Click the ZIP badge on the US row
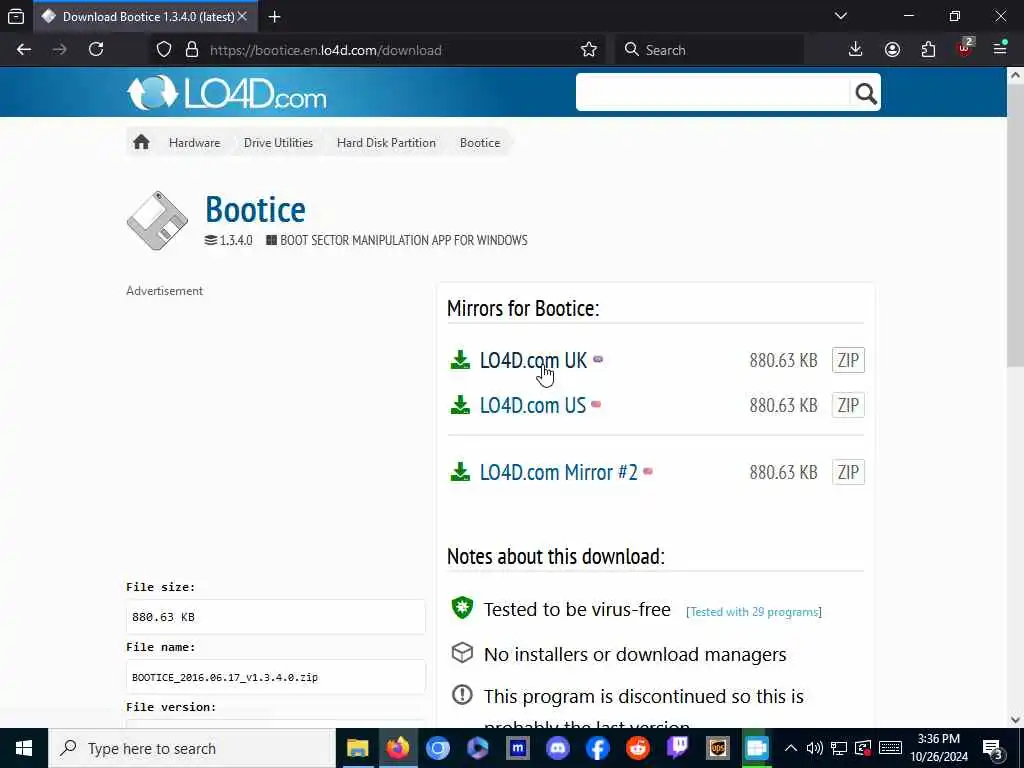The image size is (1024, 768). click(848, 405)
